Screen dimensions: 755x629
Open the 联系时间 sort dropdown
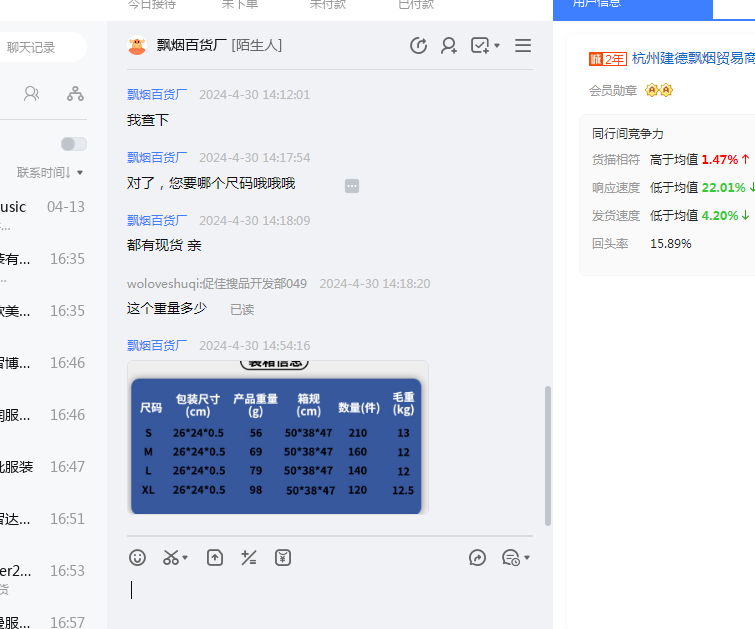(x=50, y=173)
